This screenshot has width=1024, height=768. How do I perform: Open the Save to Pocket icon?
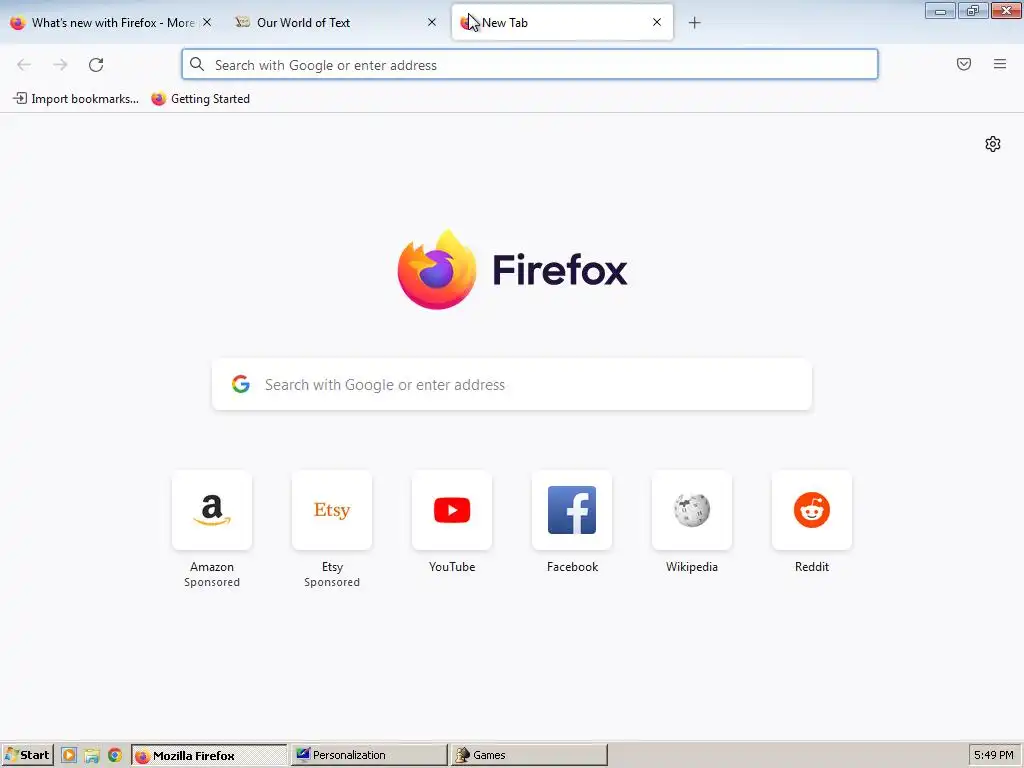[964, 64]
